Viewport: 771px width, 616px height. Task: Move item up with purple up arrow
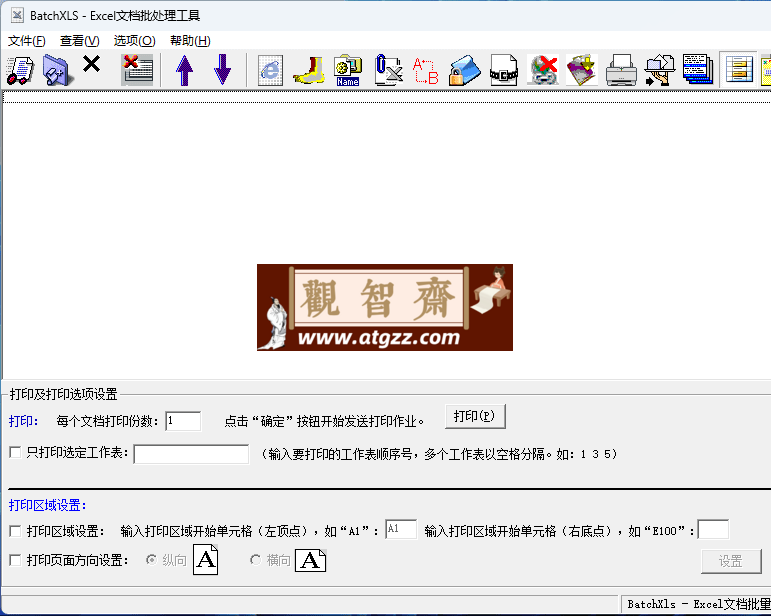(184, 70)
